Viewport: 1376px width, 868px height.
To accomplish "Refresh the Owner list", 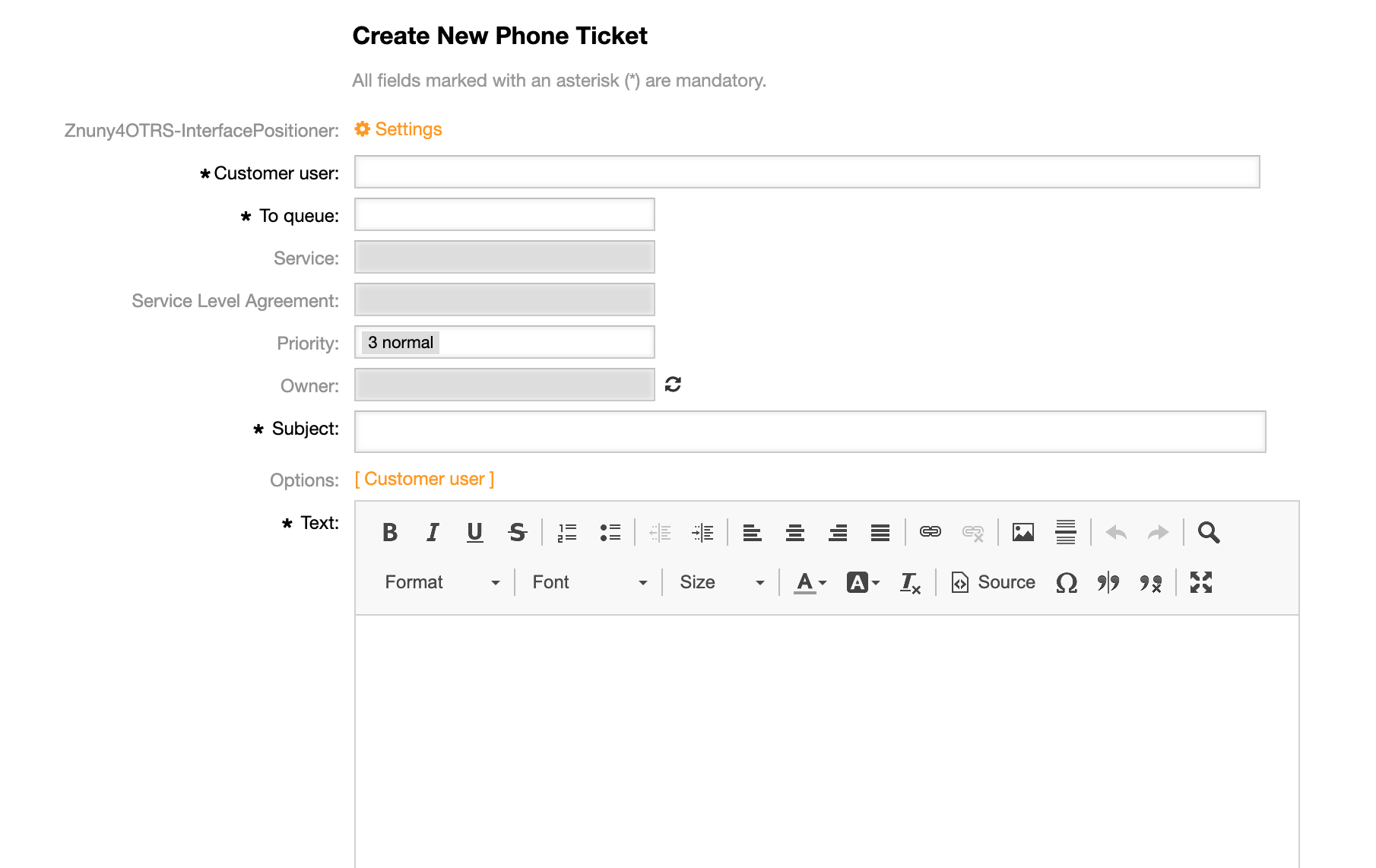I will [673, 385].
